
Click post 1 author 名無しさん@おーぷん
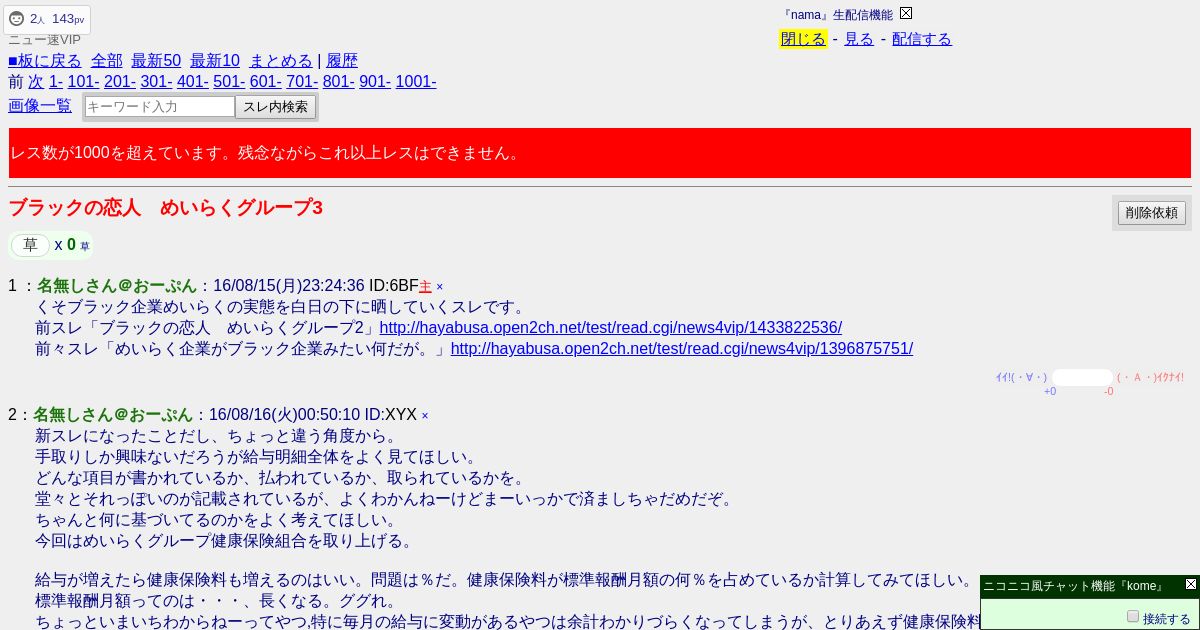pos(118,286)
